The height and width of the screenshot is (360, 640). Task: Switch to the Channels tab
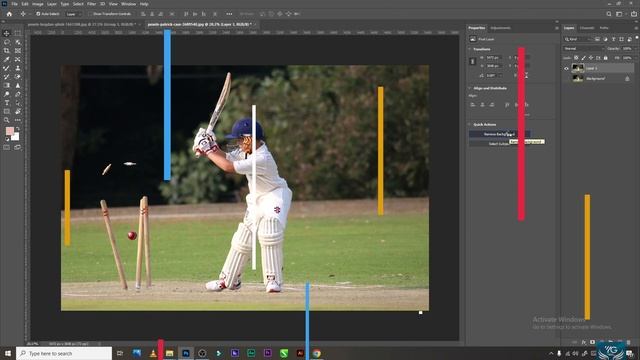587,28
